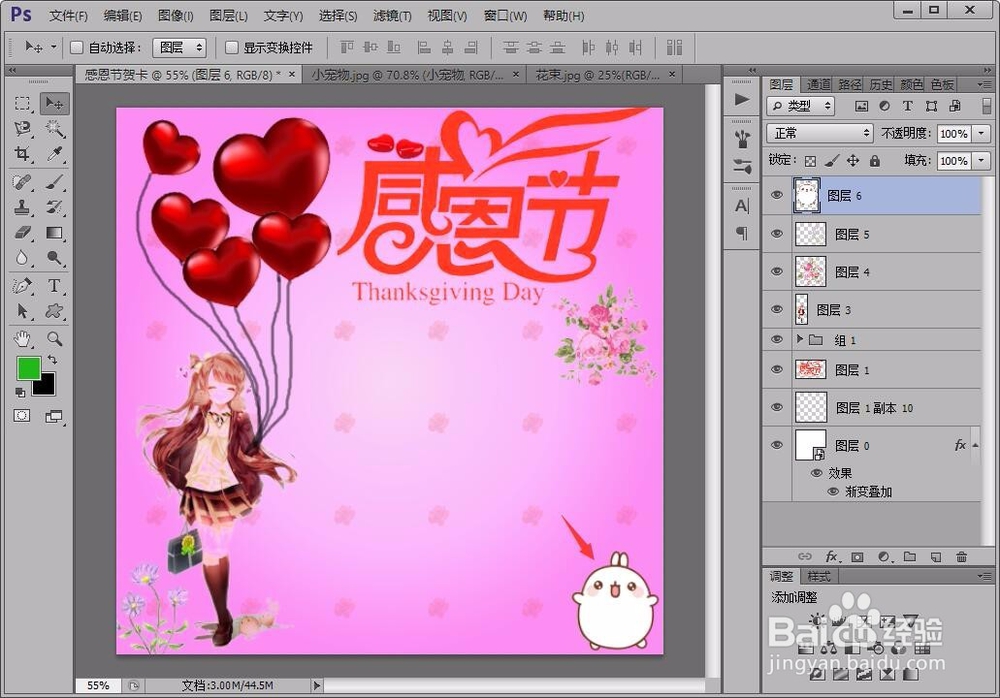Enable the 显示变换控件 checkbox
Viewport: 1000px width, 698px height.
[x=232, y=47]
